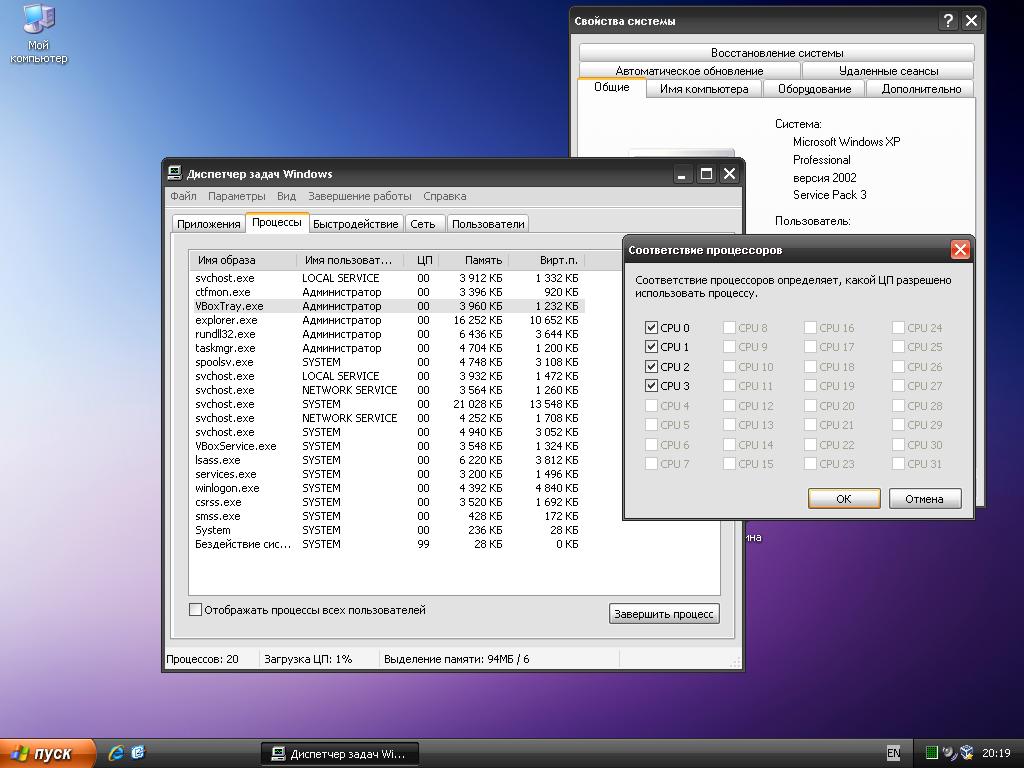
Task: Enable show processes from all users checkbox
Action: [196, 610]
